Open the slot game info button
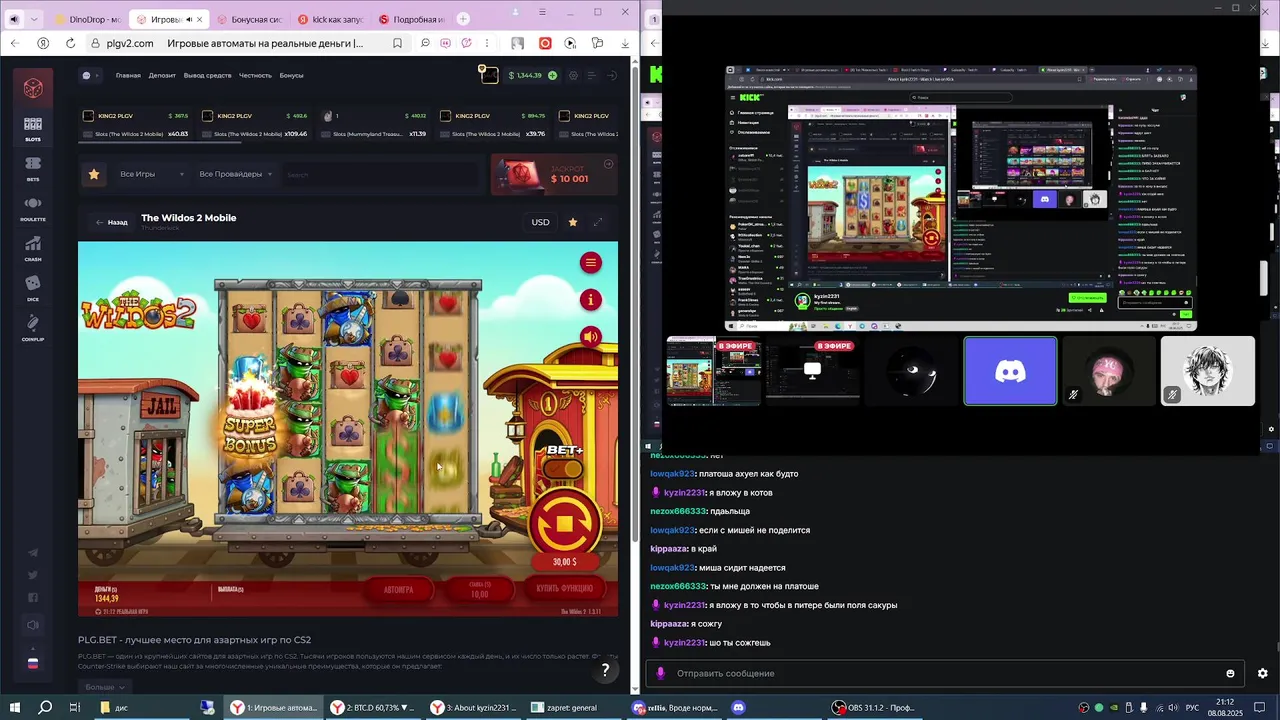1280x720 pixels. (591, 300)
